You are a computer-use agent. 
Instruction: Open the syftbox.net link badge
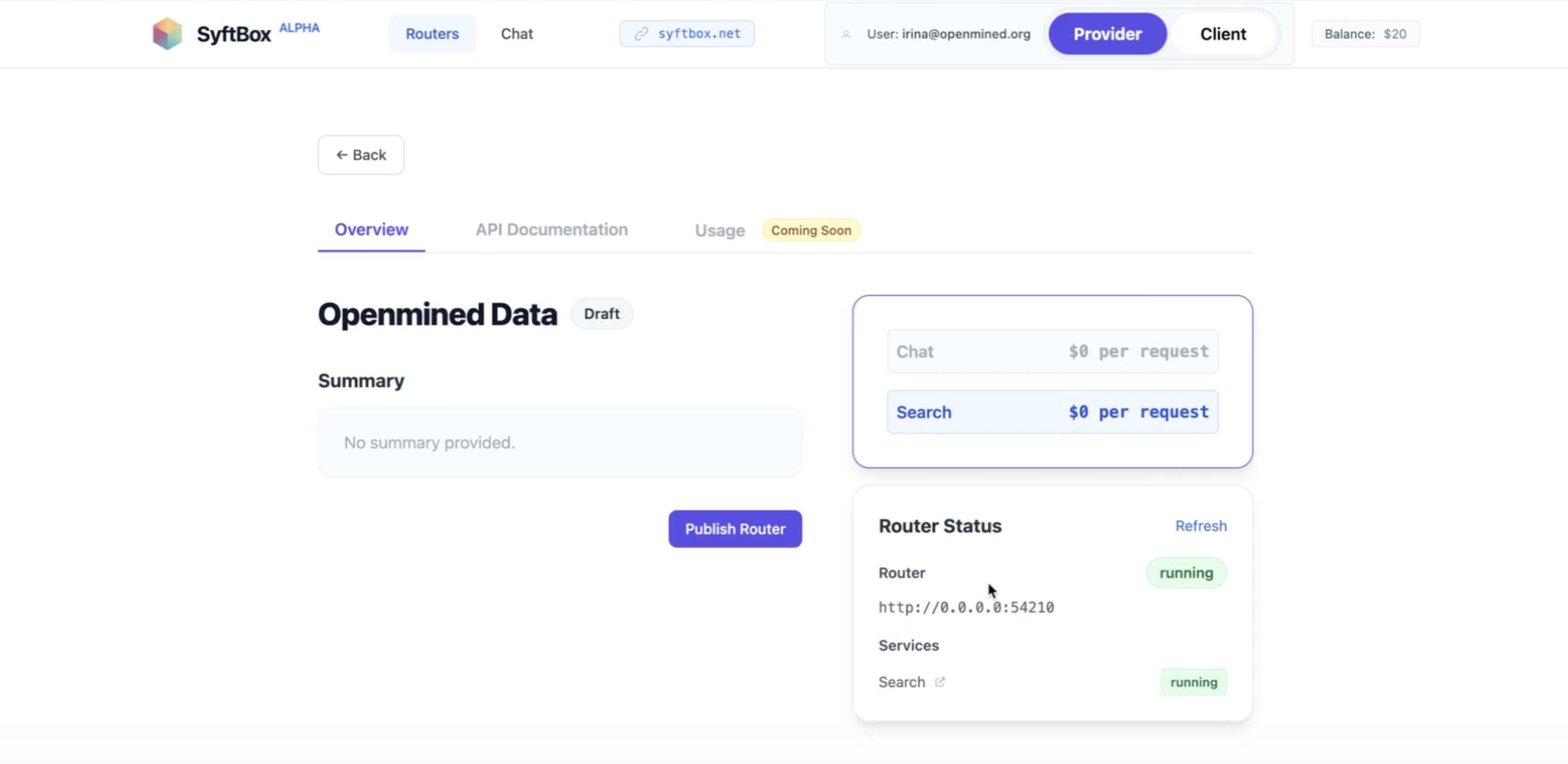(686, 34)
